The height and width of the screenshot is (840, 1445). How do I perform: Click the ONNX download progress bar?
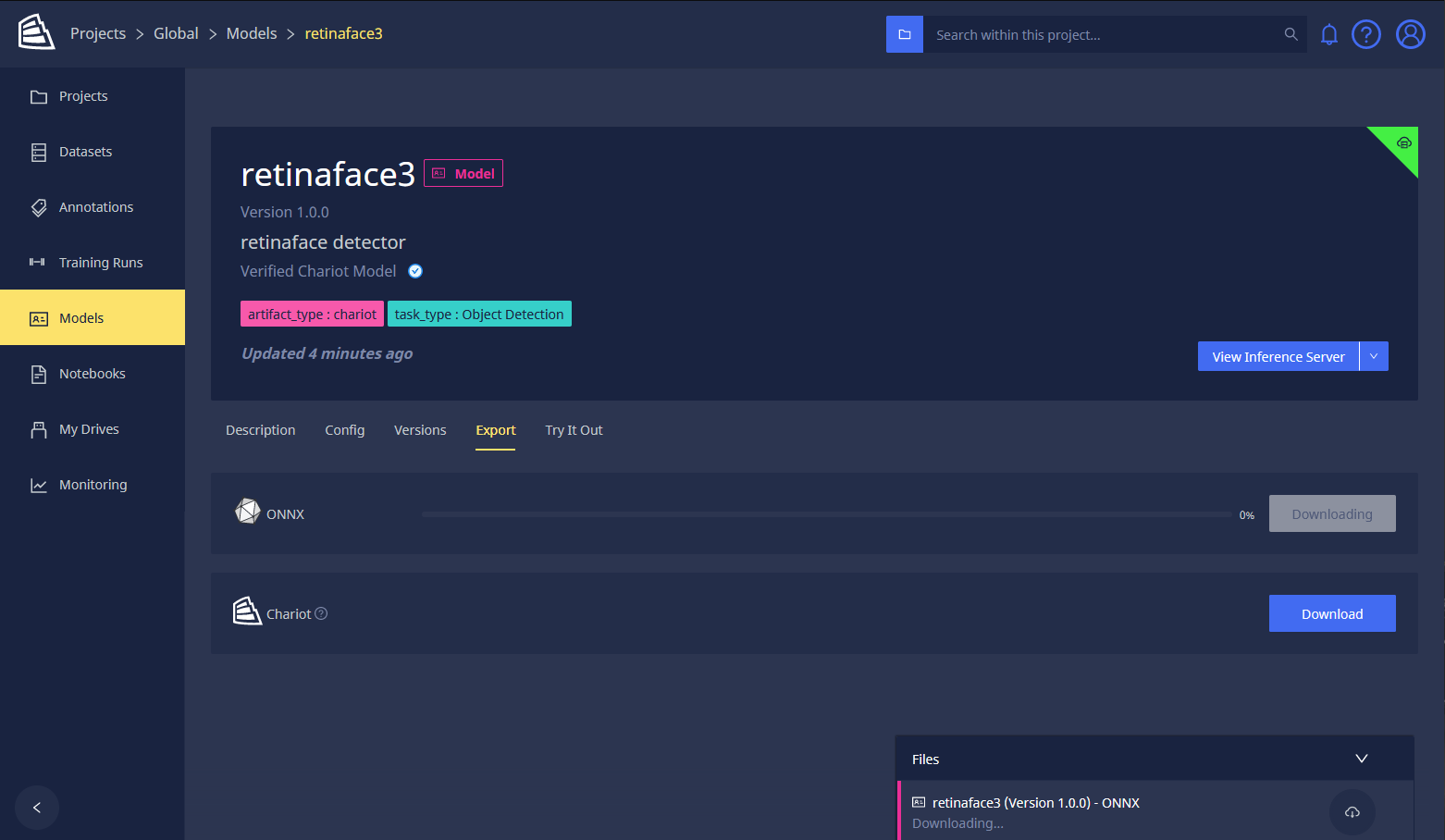(x=828, y=514)
